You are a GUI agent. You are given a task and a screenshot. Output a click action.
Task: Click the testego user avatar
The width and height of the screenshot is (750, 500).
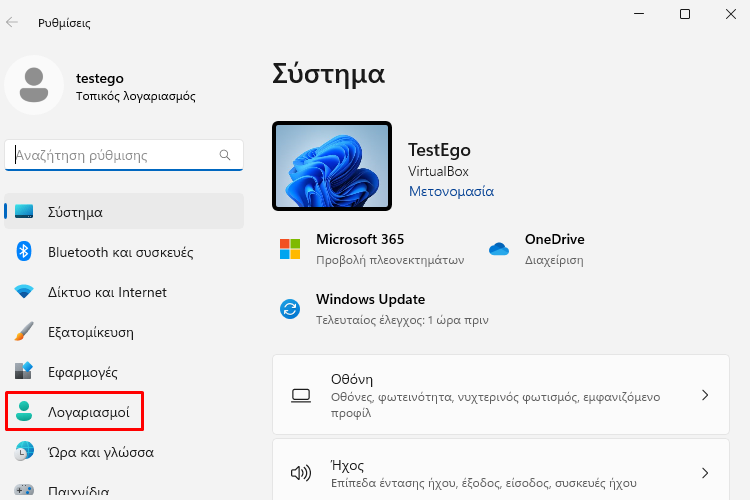(34, 85)
